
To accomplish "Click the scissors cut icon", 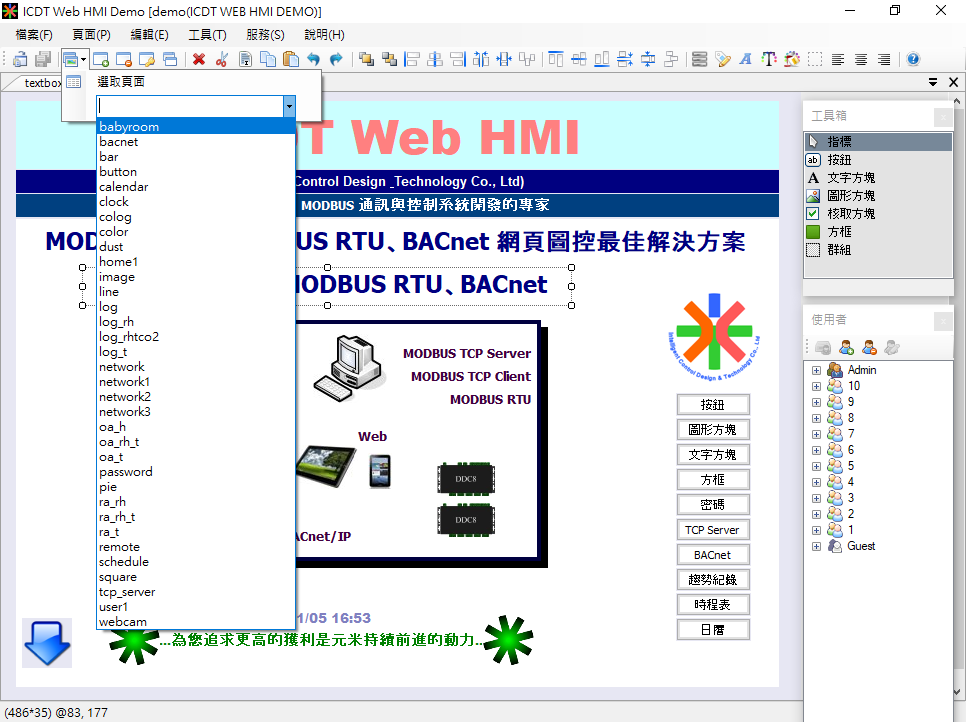I will coord(221,59).
